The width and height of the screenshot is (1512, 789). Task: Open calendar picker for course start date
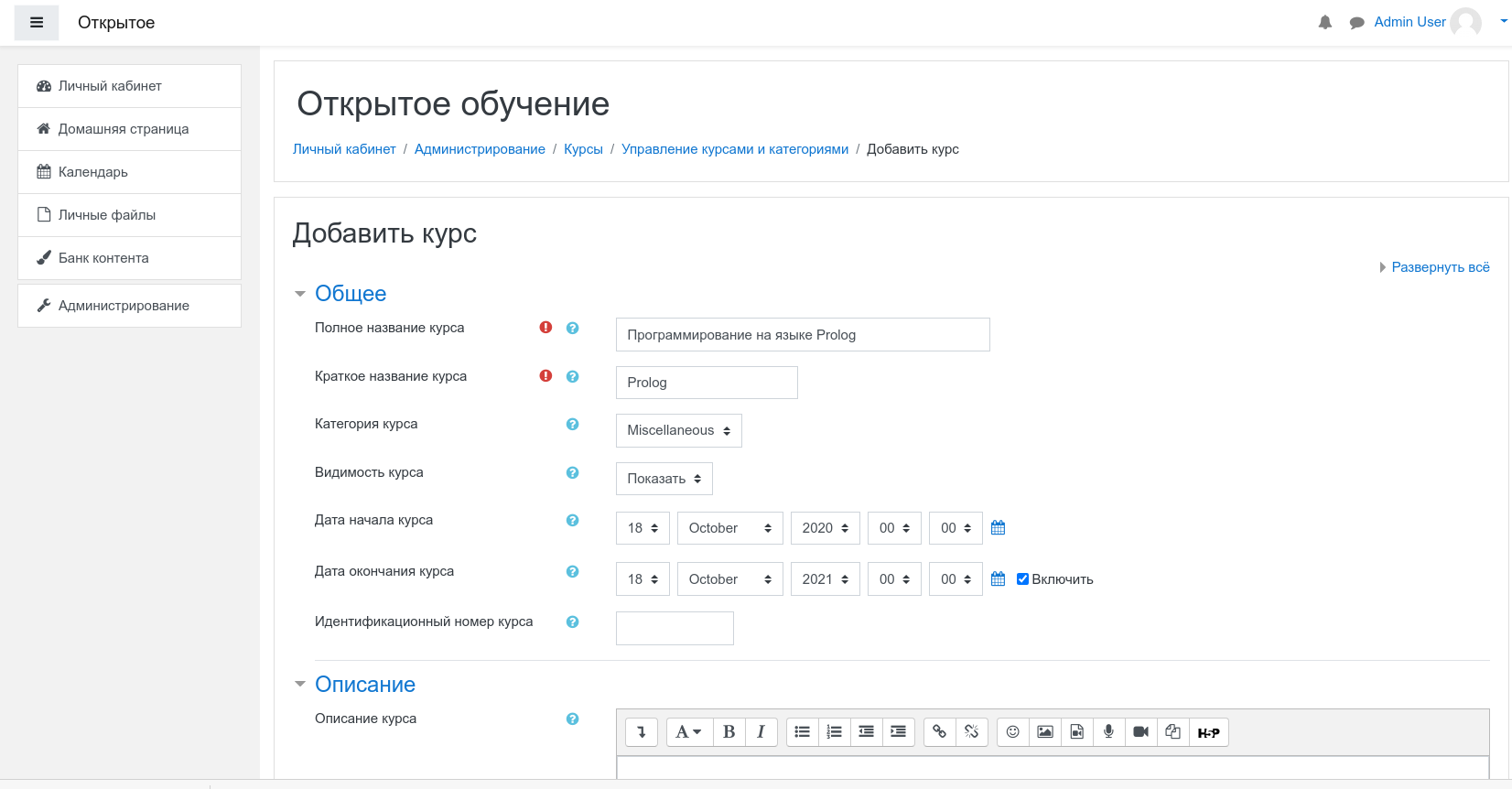point(998,528)
